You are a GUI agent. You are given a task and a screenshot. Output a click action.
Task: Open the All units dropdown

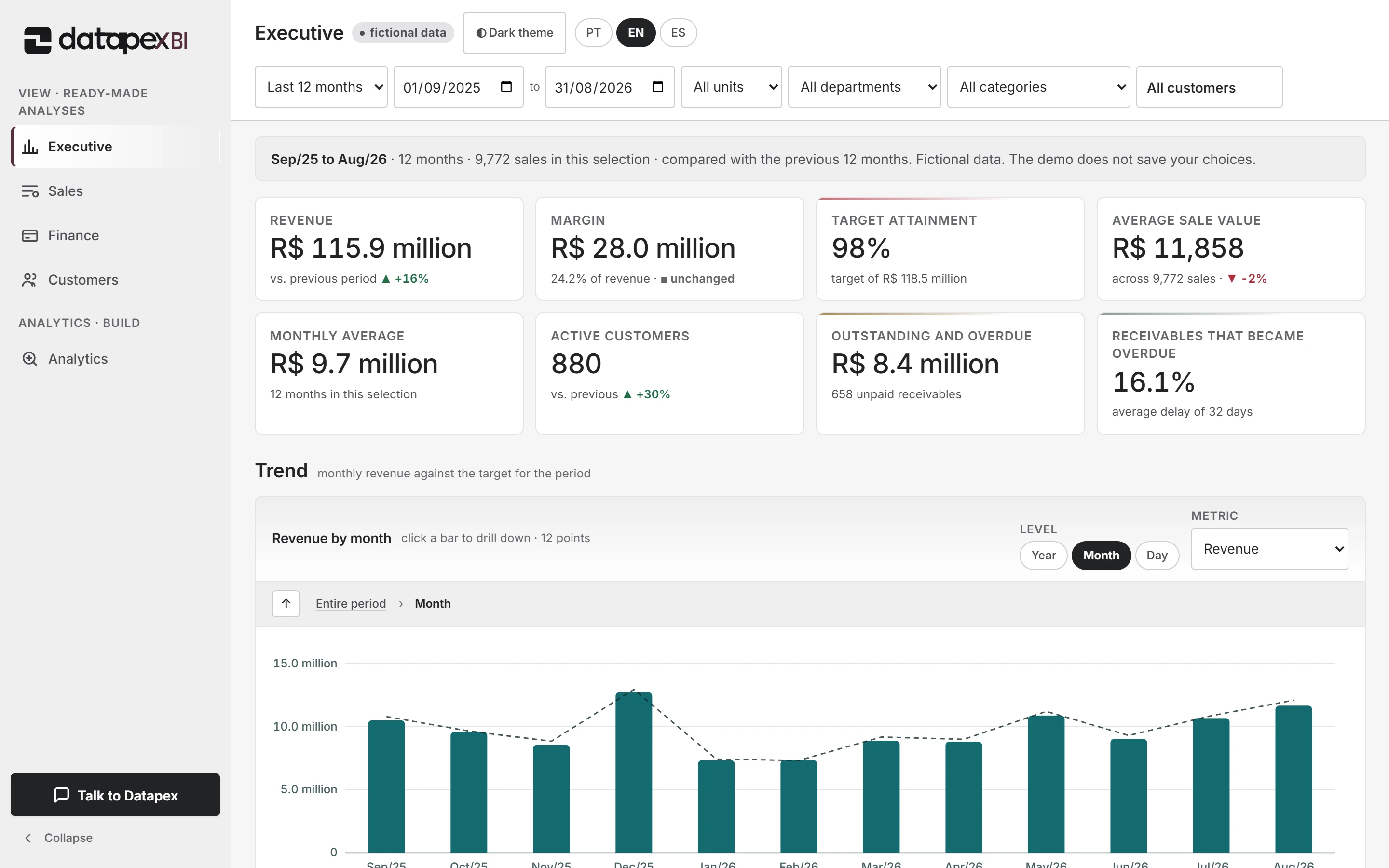click(731, 87)
